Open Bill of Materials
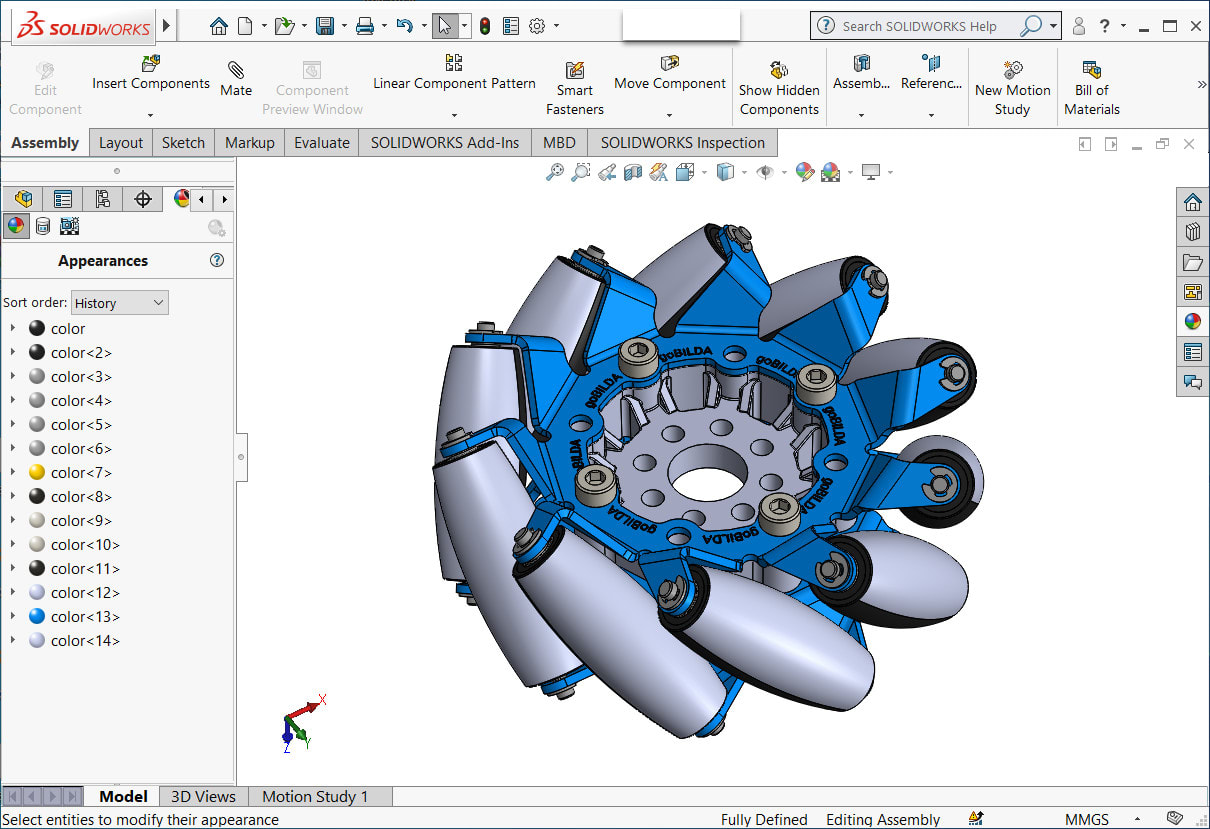 1092,88
